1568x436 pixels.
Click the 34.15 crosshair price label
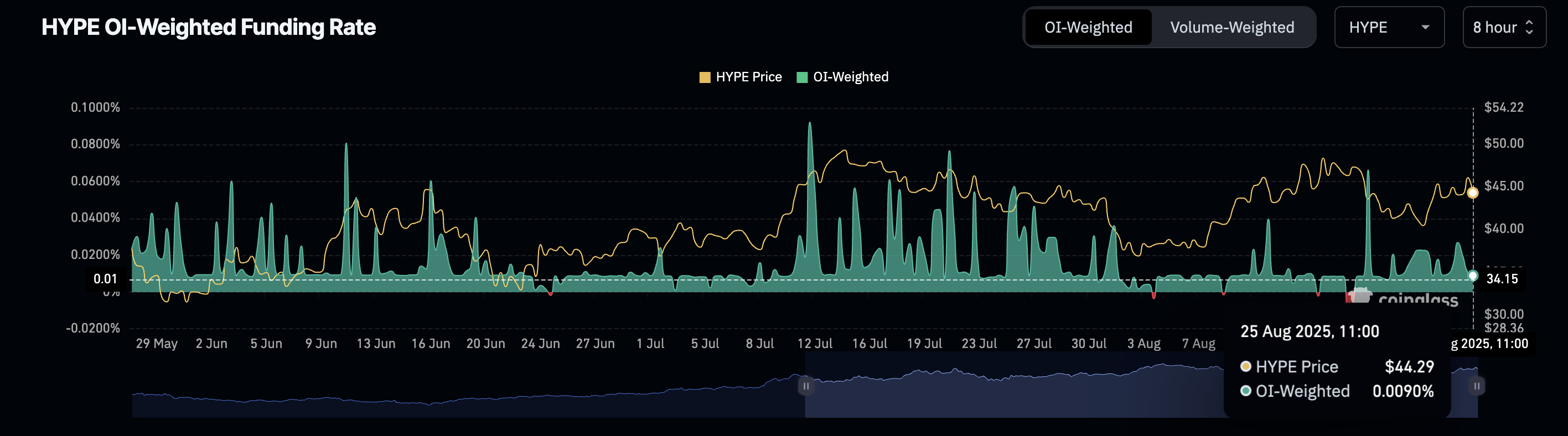click(x=1502, y=279)
